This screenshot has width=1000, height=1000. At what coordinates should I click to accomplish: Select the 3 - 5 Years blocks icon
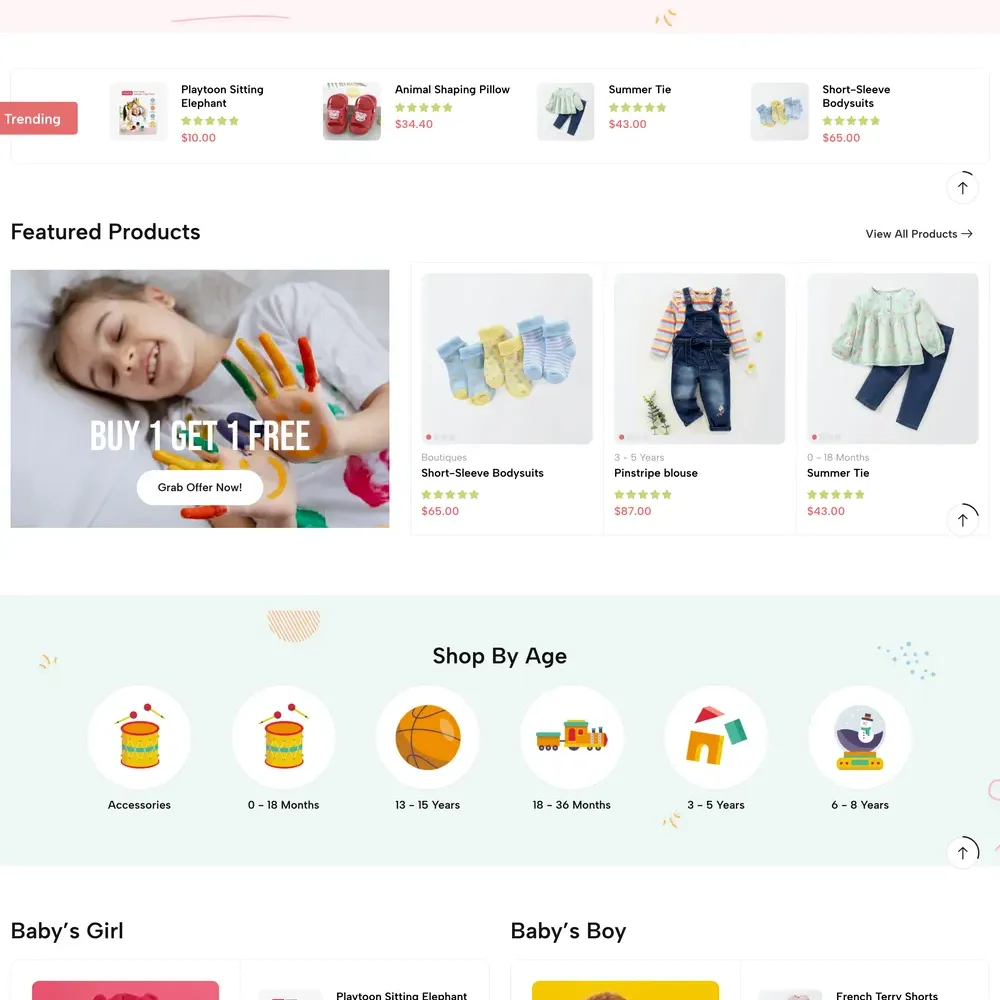pos(716,737)
